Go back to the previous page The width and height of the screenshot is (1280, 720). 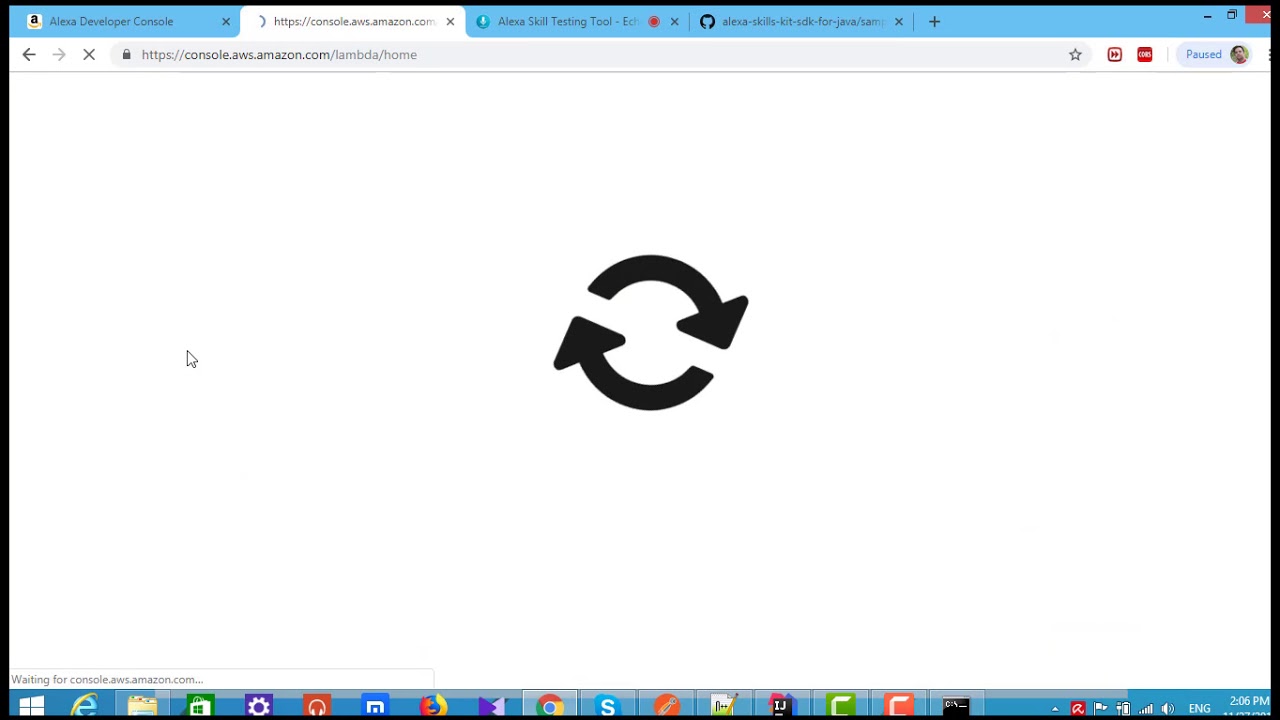tap(28, 55)
